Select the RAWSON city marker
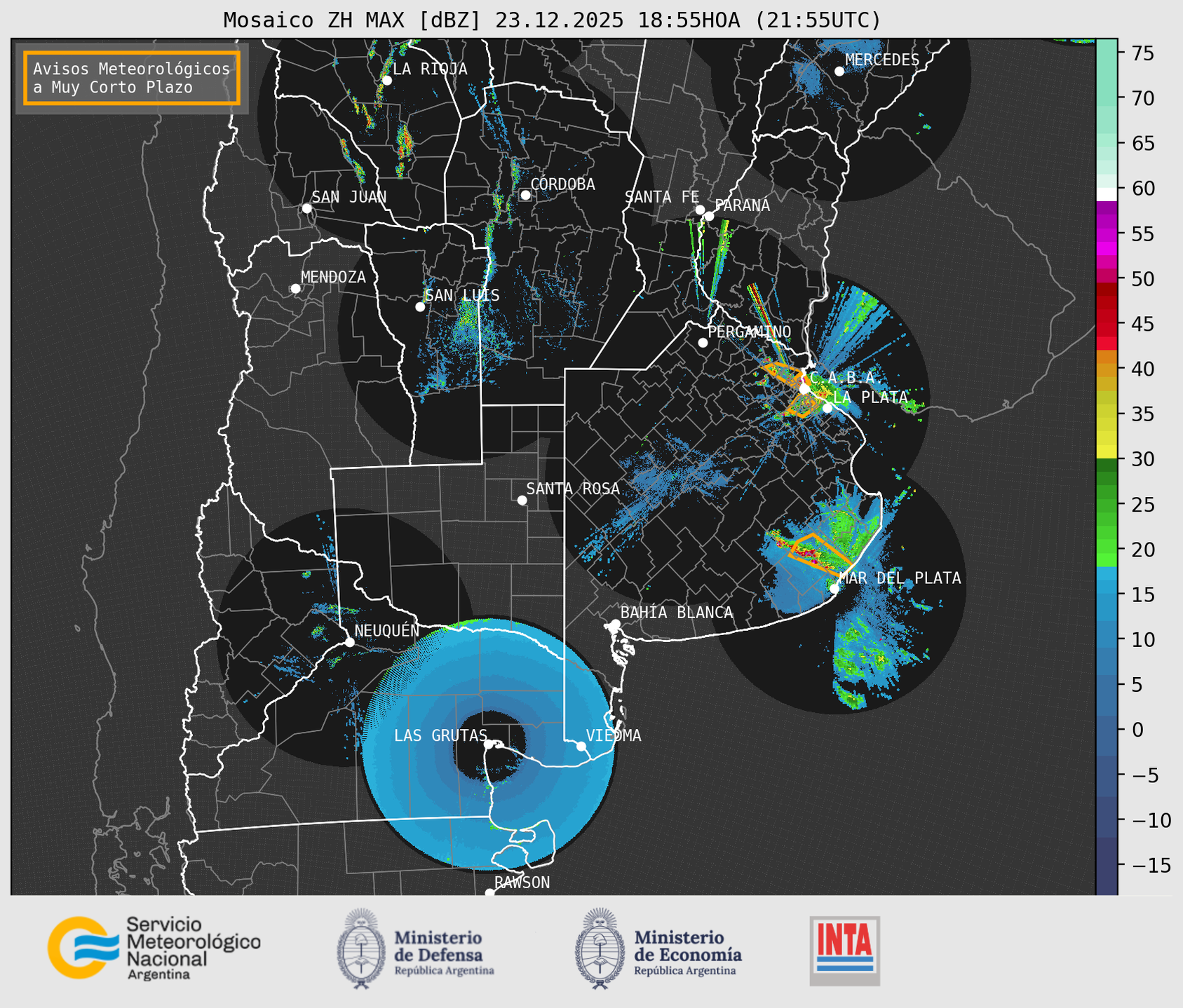This screenshot has width=1183, height=1008. (489, 893)
